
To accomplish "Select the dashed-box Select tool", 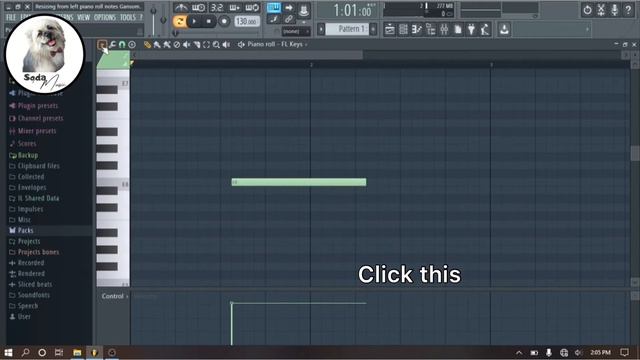I will [x=206, y=44].
